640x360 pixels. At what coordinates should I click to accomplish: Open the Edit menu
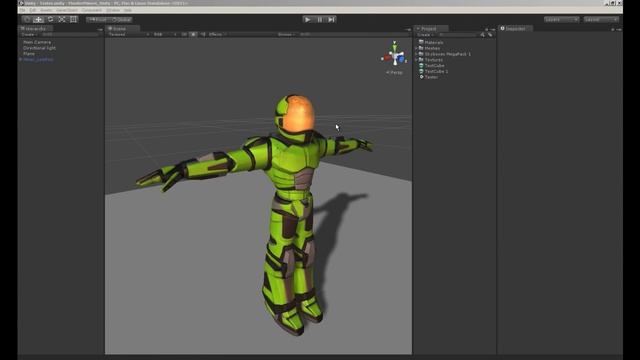33,10
